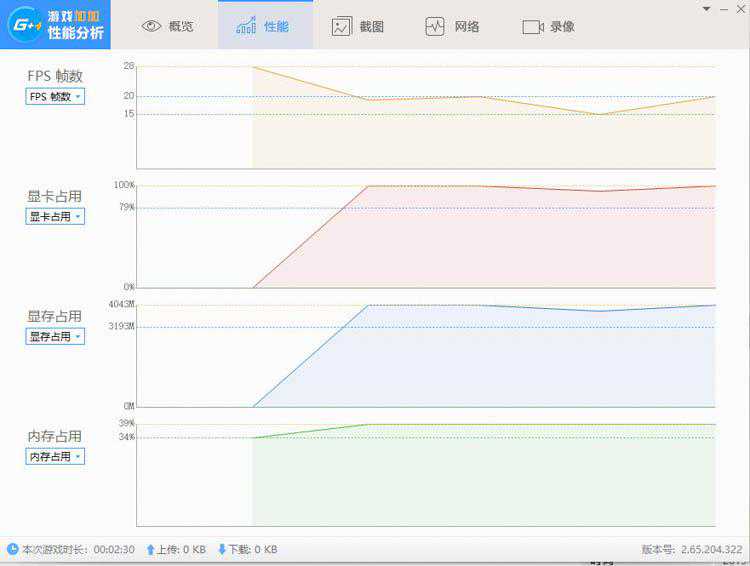Viewport: 750px width, 566px height.
Task: Click the clock icon beside 本次游戏时长
Action: pyautogui.click(x=13, y=549)
